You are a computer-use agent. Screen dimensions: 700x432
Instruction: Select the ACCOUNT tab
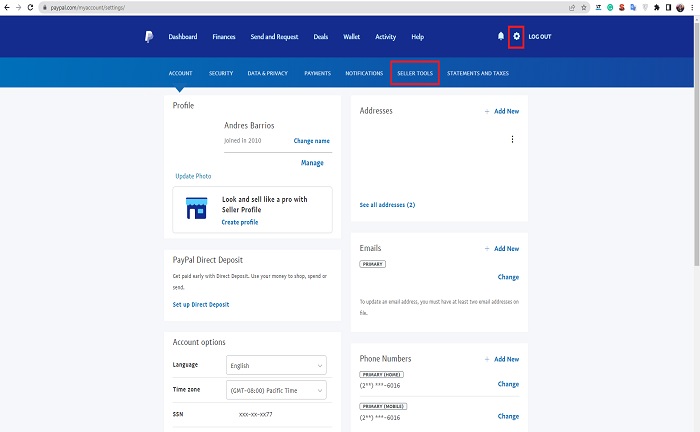pos(180,73)
